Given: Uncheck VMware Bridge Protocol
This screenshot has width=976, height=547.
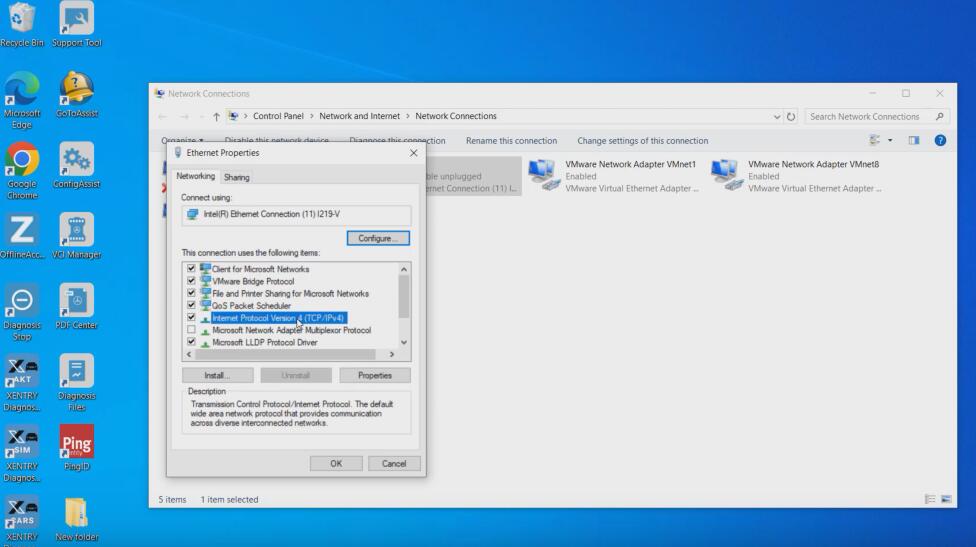Looking at the screenshot, I should tap(191, 281).
